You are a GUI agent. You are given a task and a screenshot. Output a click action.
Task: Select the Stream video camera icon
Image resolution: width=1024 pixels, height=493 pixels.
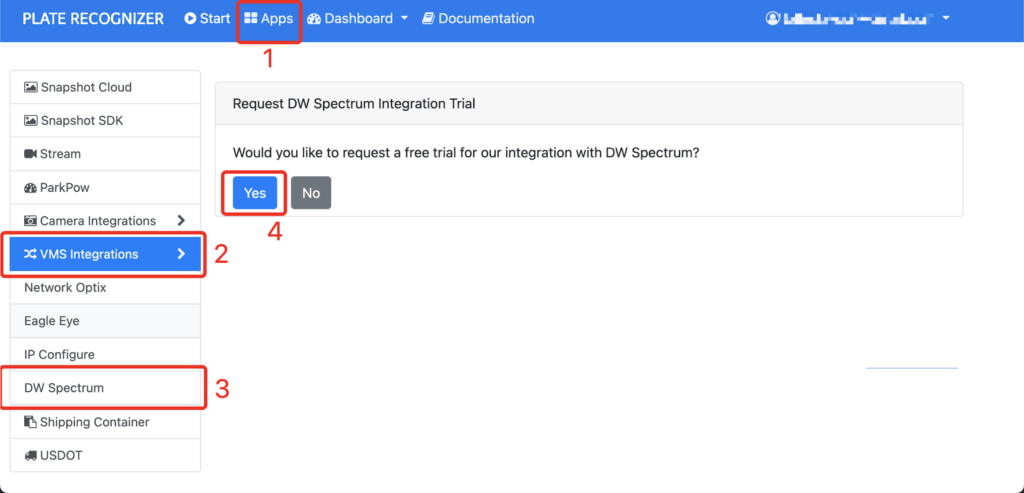tap(30, 154)
